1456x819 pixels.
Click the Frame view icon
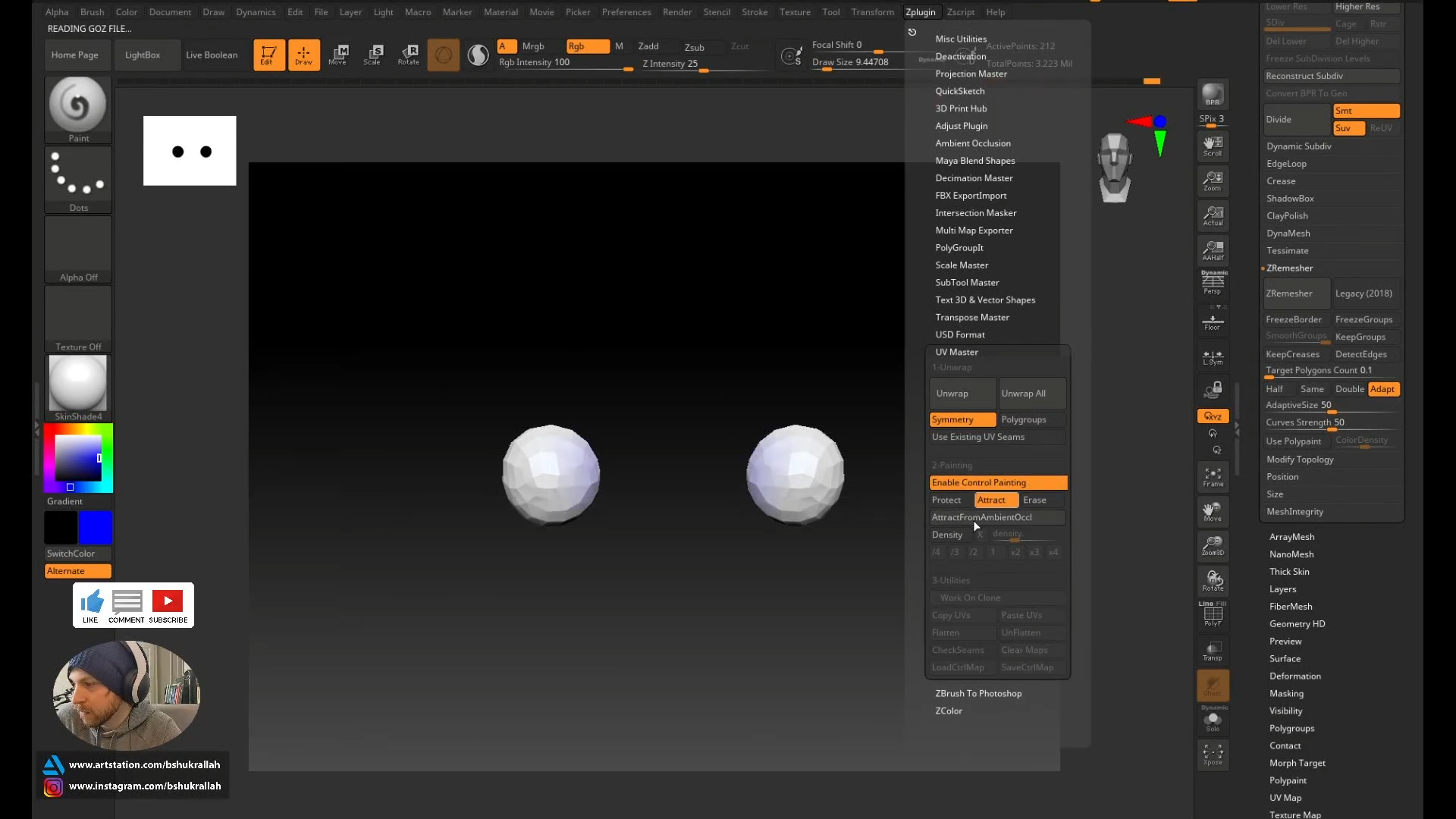click(1213, 477)
